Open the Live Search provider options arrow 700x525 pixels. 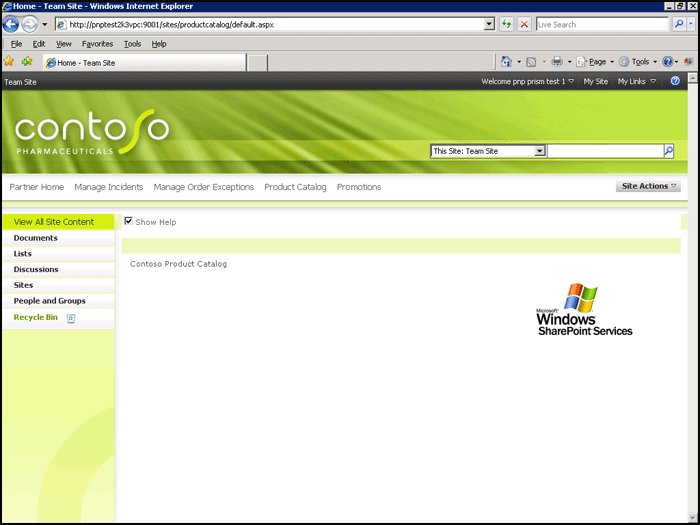pos(691,25)
